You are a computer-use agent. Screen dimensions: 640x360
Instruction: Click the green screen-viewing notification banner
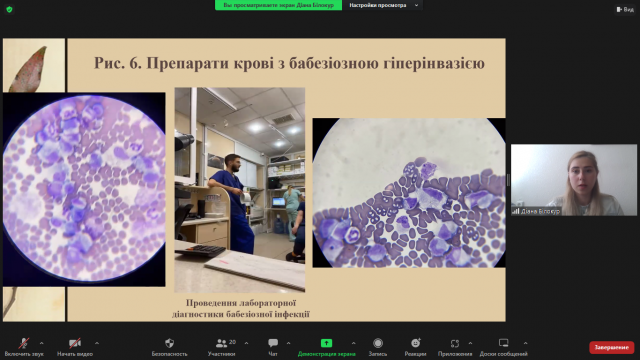point(278,5)
